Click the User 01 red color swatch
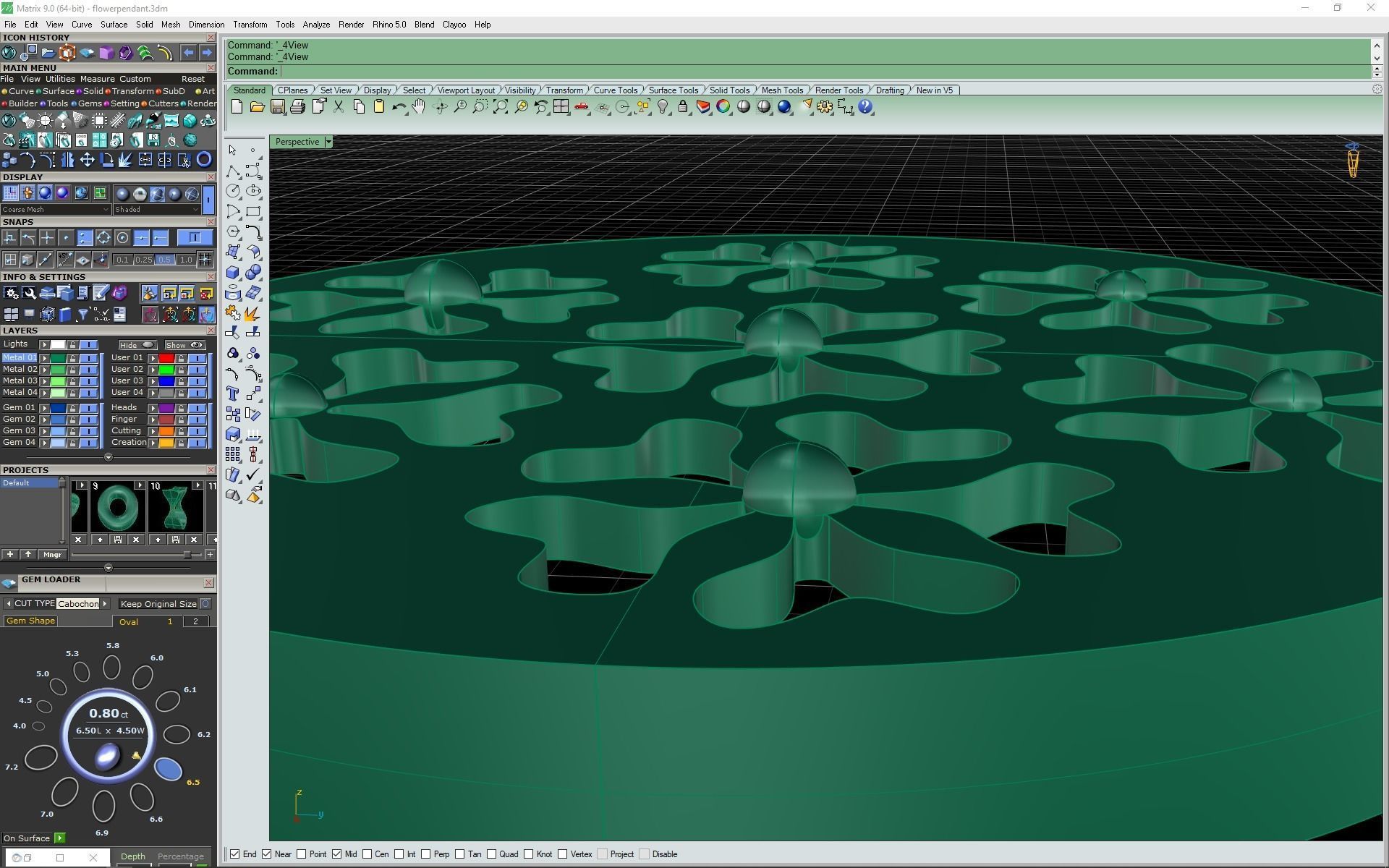1389x868 pixels. tap(166, 358)
